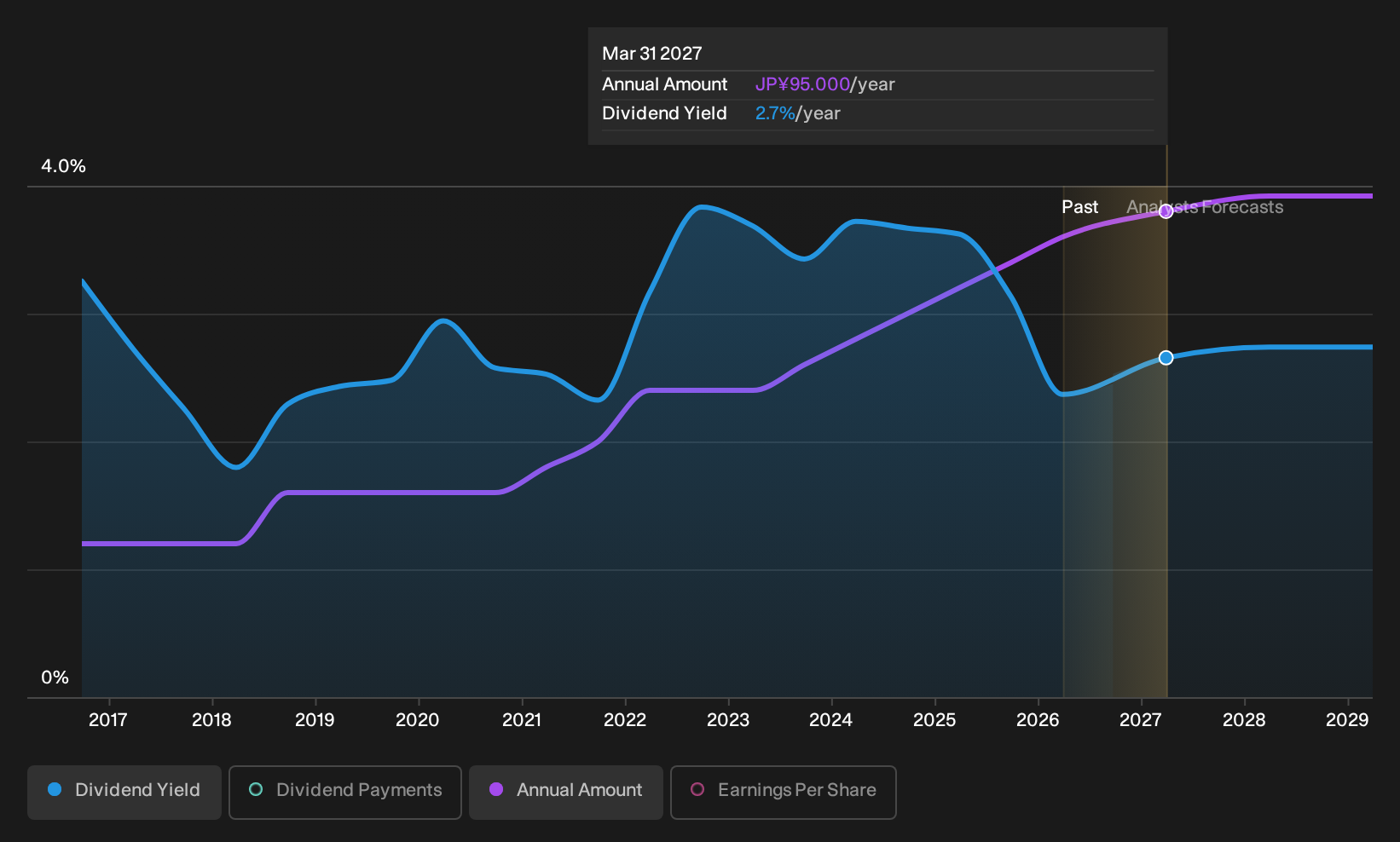Click the purple Annual Amount legend dot
Image resolution: width=1400 pixels, height=842 pixels.
pos(496,789)
